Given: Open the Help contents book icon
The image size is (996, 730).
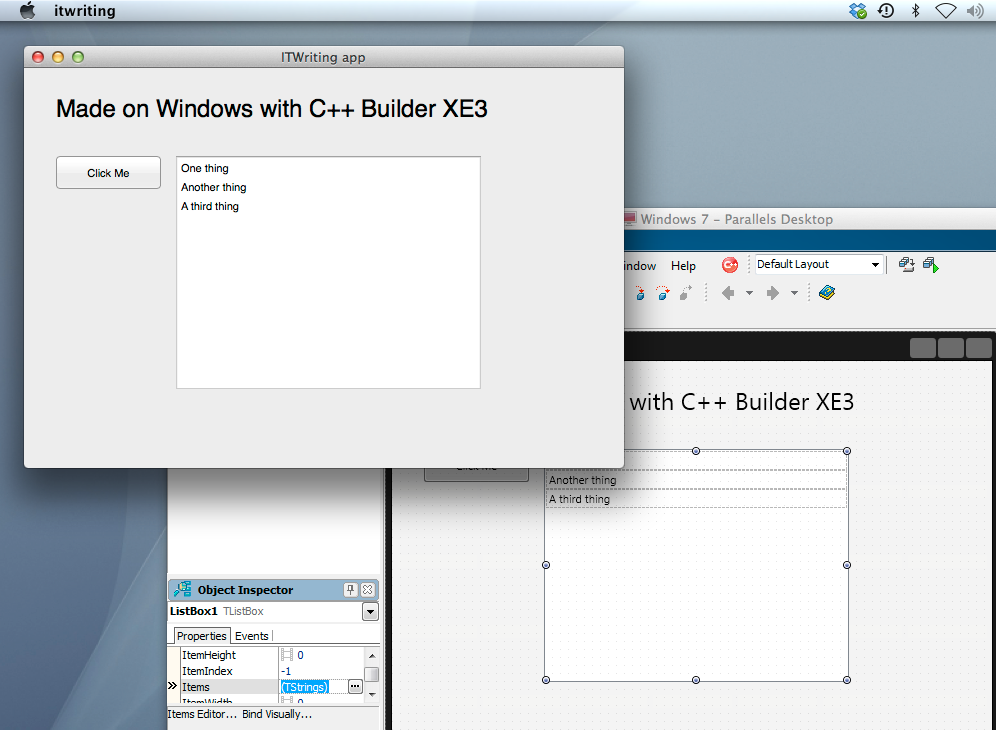Looking at the screenshot, I should tap(826, 292).
